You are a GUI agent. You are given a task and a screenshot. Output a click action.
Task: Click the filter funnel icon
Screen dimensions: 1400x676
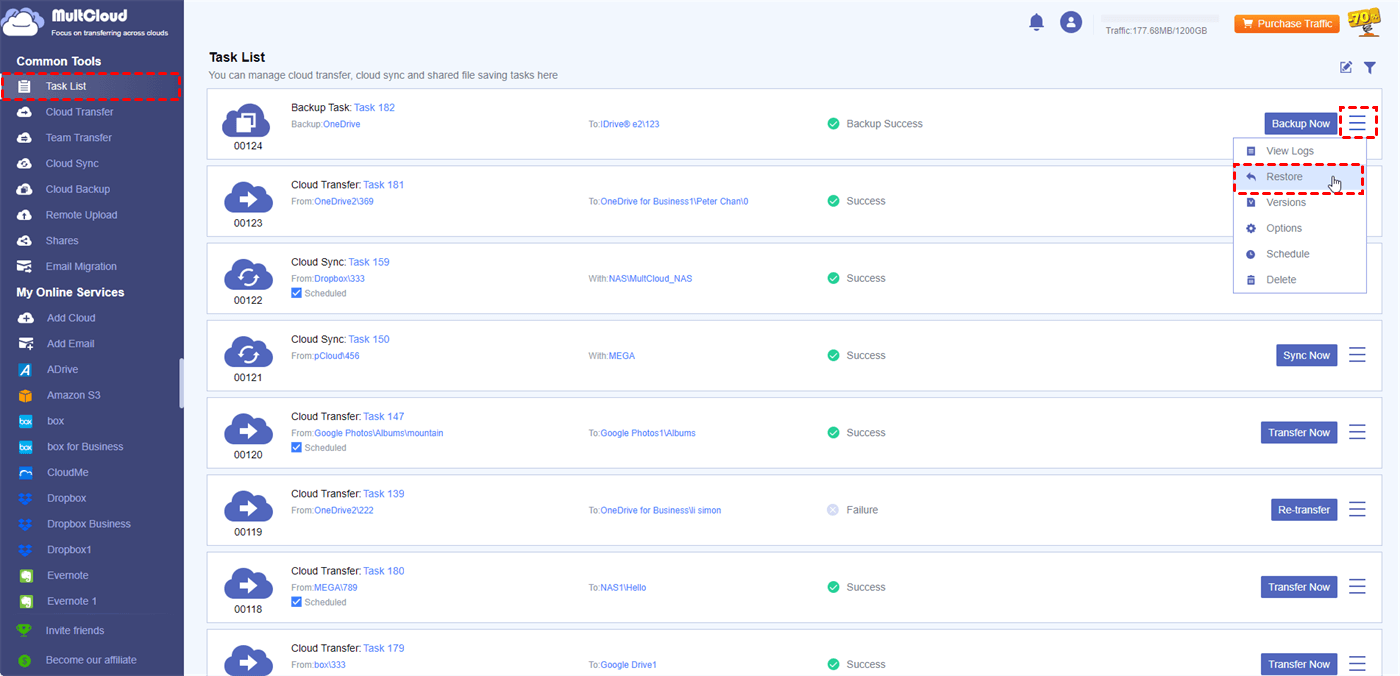pyautogui.click(x=1370, y=68)
